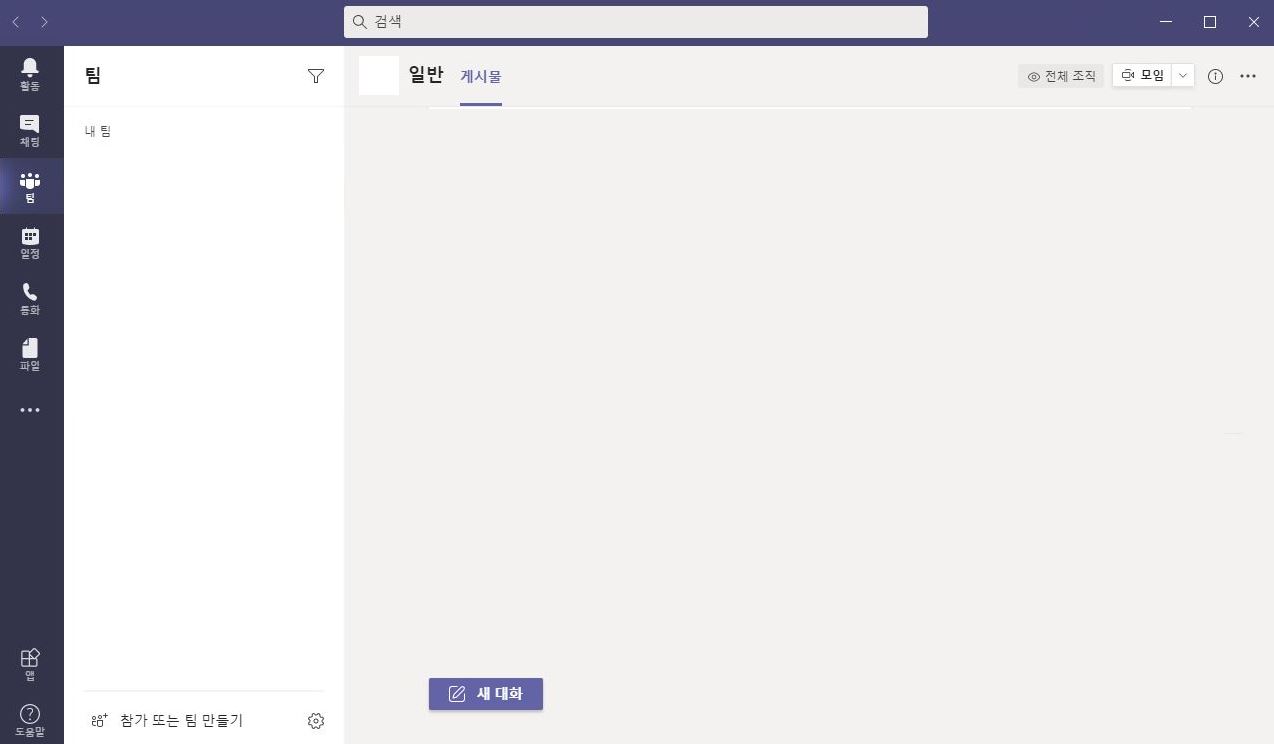Open team management settings gear icon
This screenshot has width=1274, height=744.
[316, 721]
